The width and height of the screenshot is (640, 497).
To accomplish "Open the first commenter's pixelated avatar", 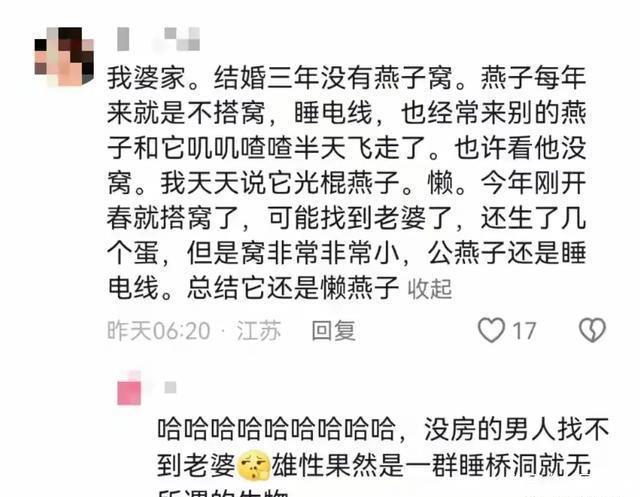I will tap(64, 56).
